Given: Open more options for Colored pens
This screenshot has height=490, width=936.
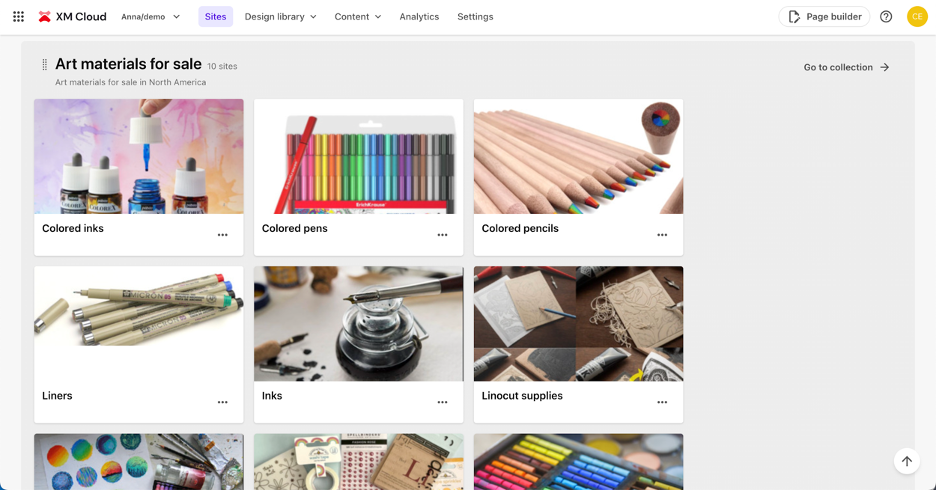Looking at the screenshot, I should (442, 235).
